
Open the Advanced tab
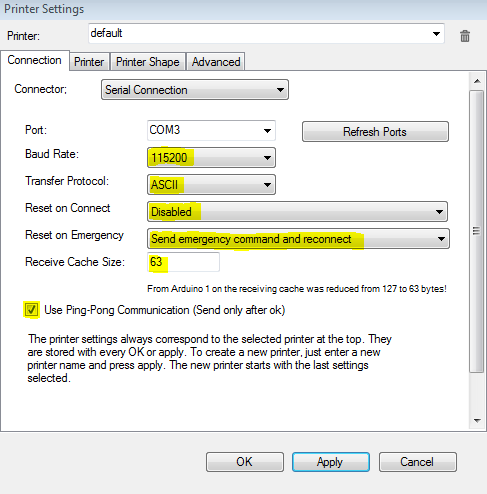pyautogui.click(x=216, y=62)
